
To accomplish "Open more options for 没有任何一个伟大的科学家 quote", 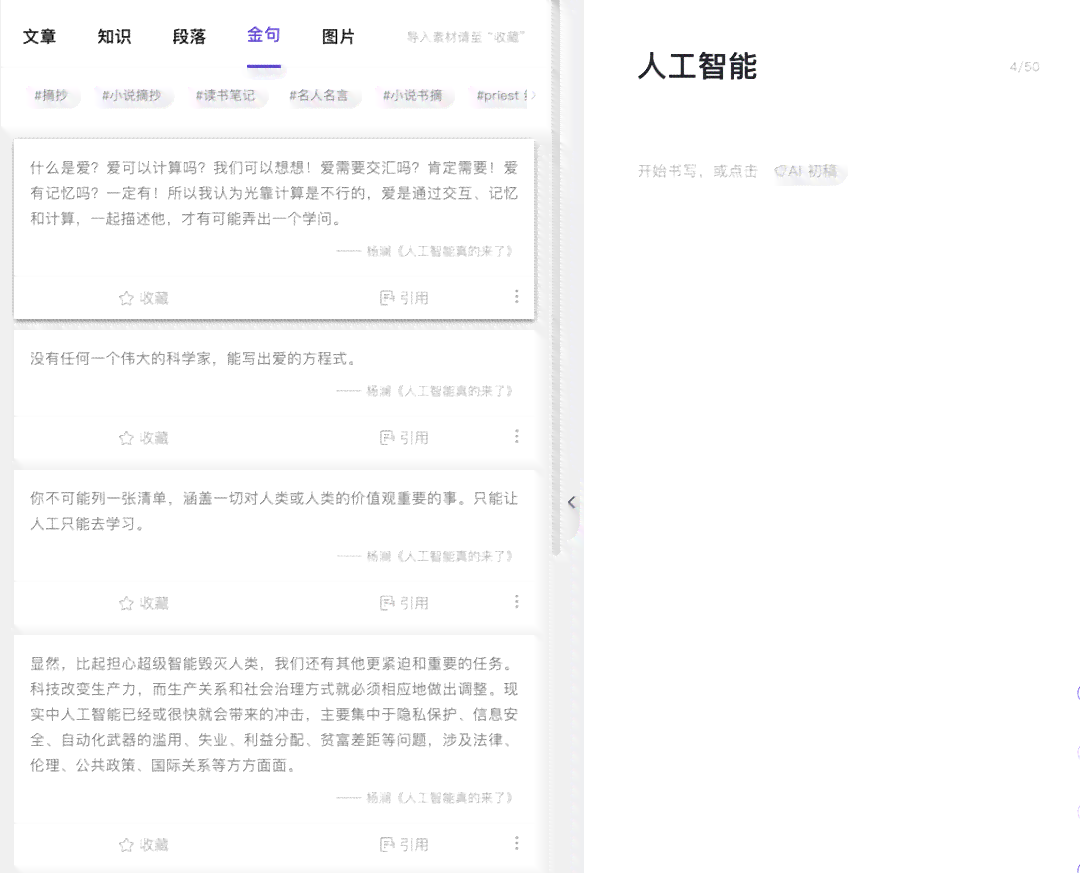I will coord(517,436).
